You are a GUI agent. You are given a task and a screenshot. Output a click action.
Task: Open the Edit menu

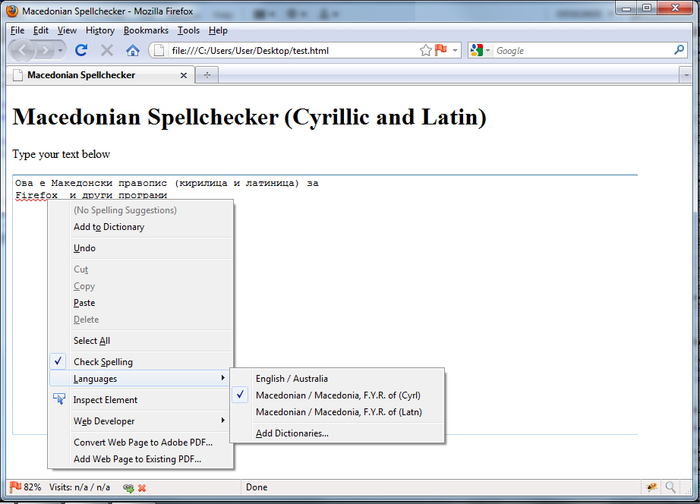coord(41,30)
